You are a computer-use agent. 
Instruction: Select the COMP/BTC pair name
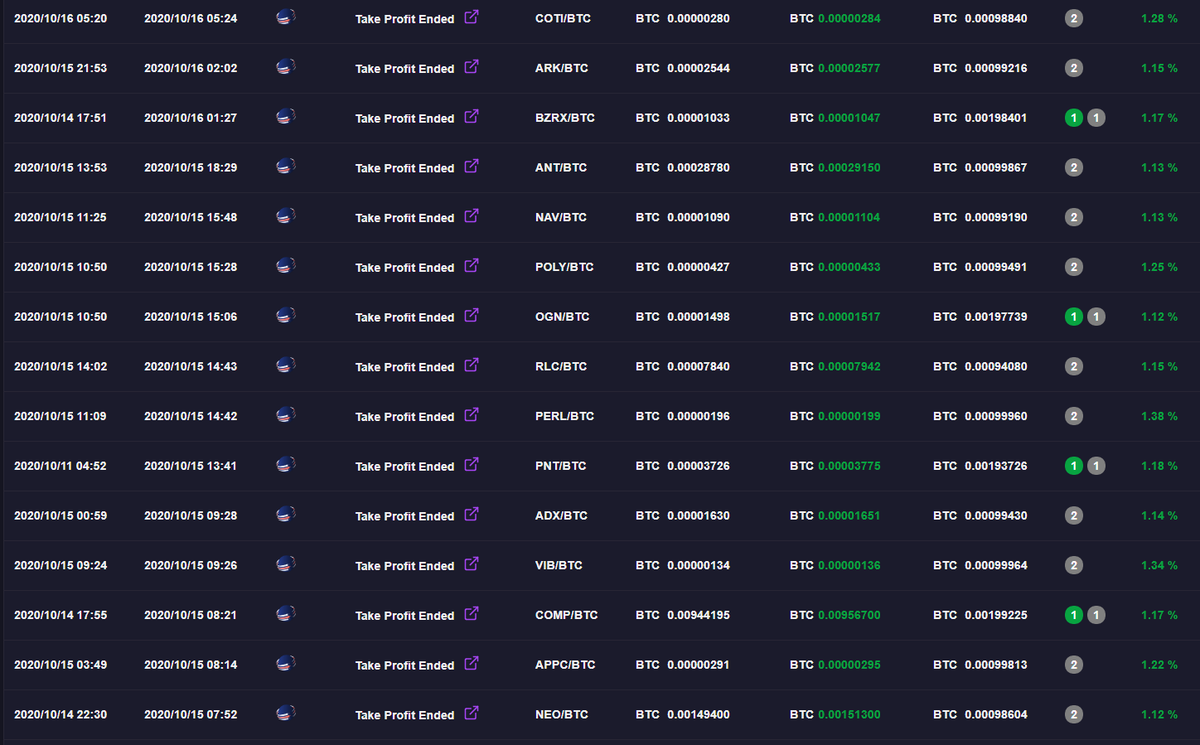coord(566,615)
